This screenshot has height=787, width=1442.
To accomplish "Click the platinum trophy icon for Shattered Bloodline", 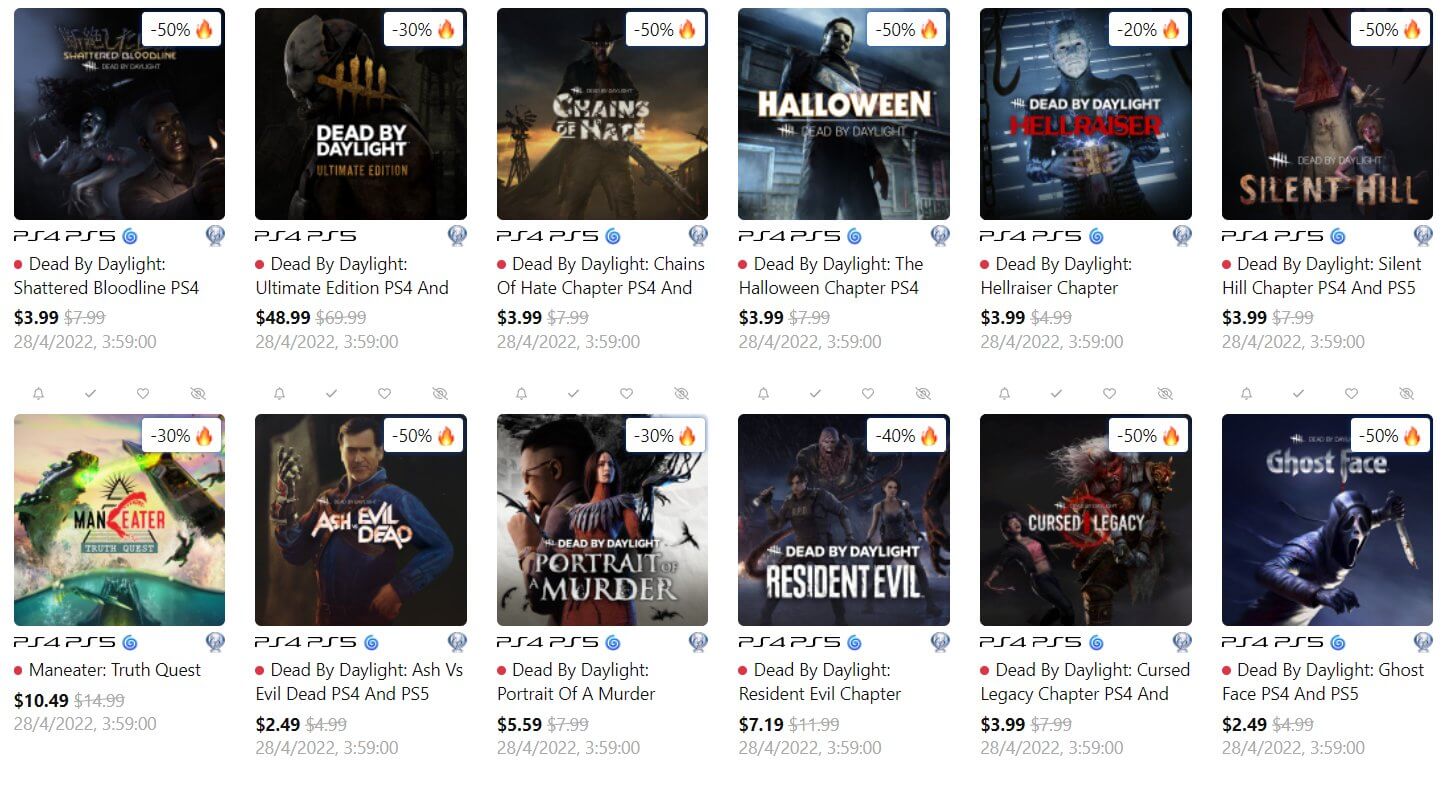I will click(x=215, y=236).
